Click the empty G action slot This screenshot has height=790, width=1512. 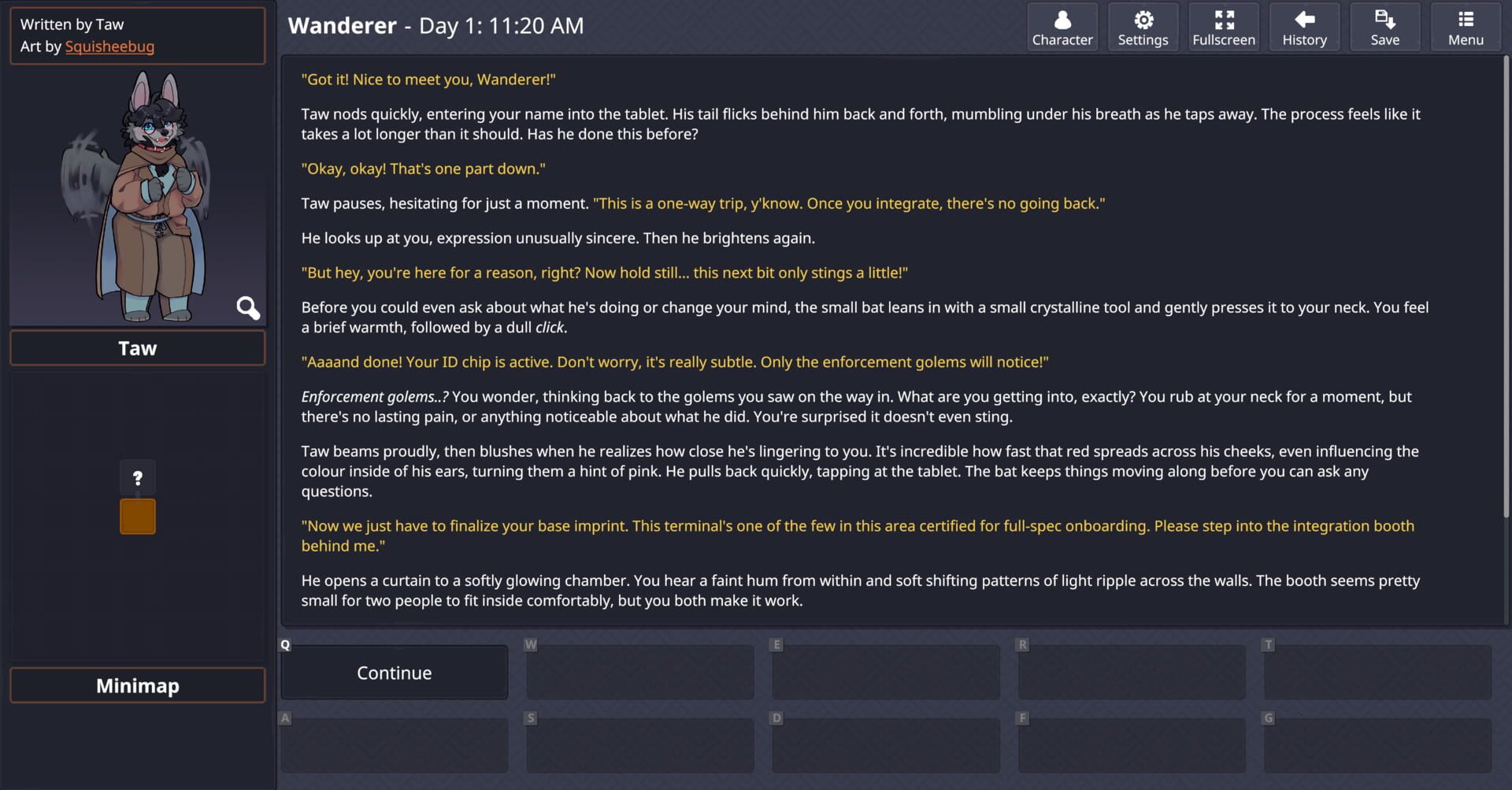tap(1377, 745)
